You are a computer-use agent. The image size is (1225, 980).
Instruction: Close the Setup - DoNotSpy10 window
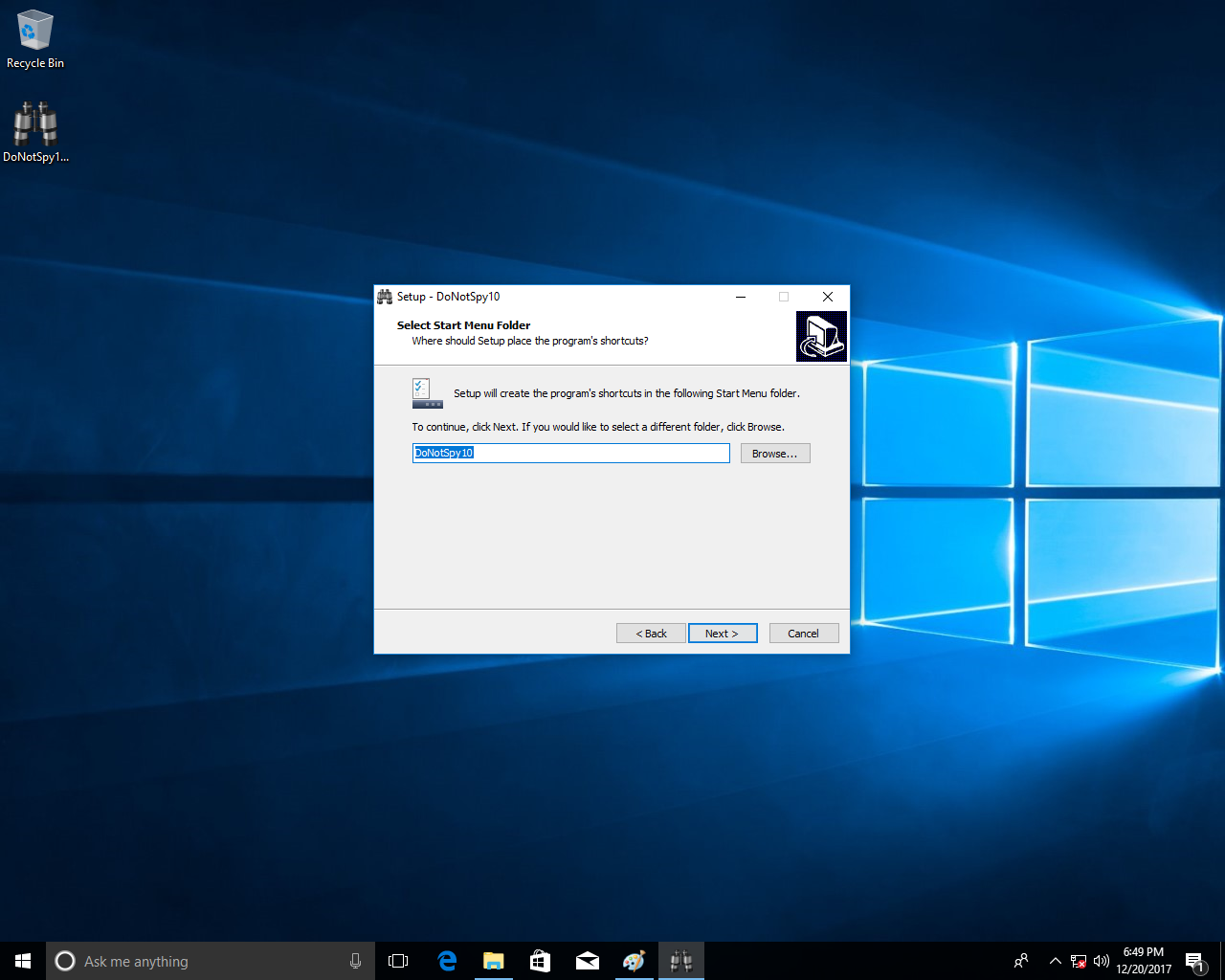point(828,297)
